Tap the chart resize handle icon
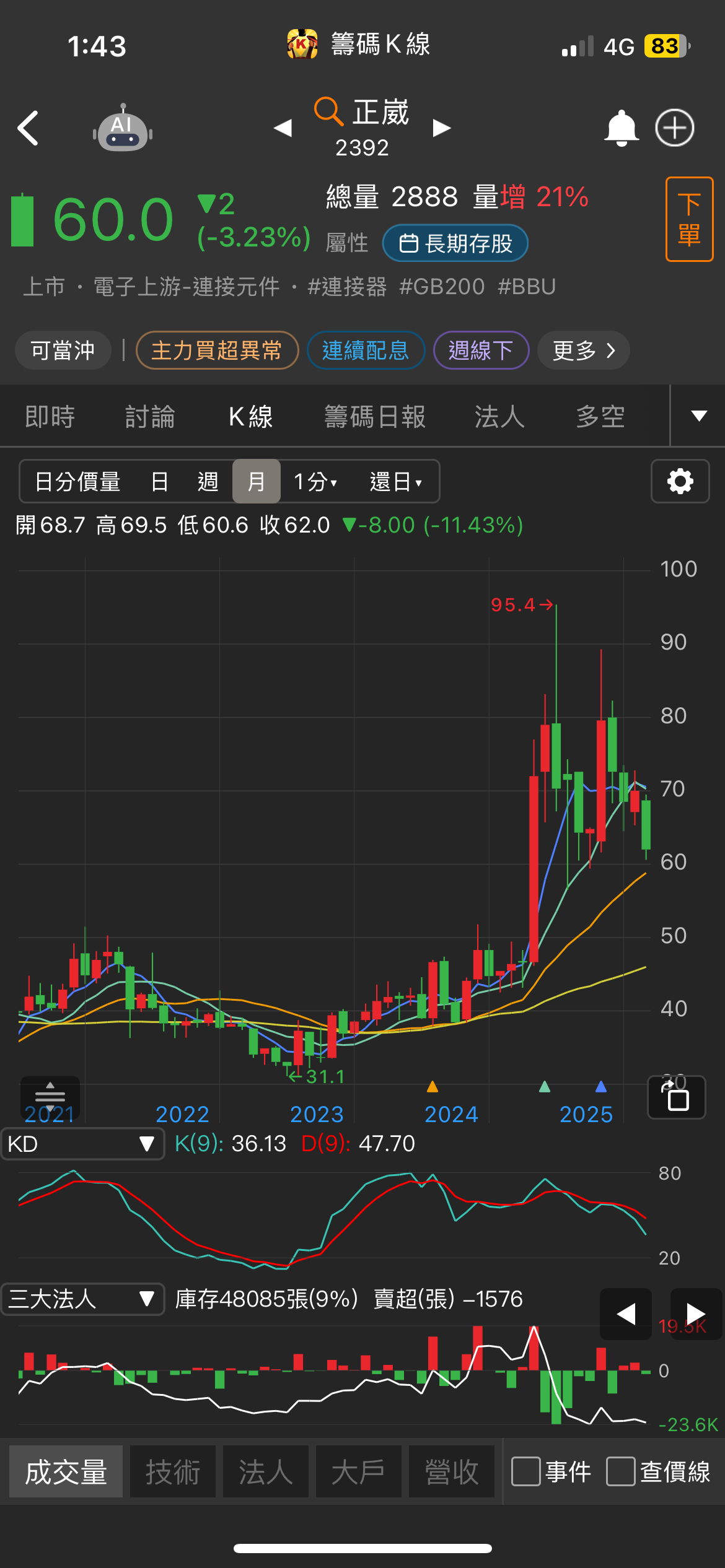 point(50,1097)
